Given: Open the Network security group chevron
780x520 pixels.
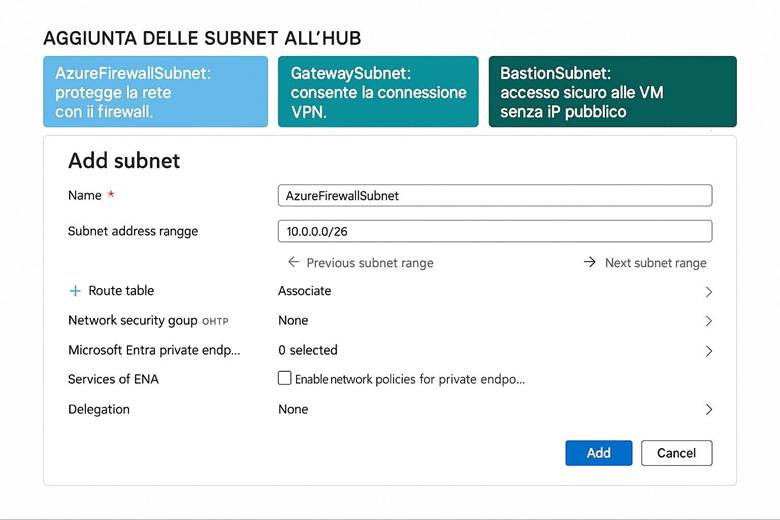Looking at the screenshot, I should (709, 321).
